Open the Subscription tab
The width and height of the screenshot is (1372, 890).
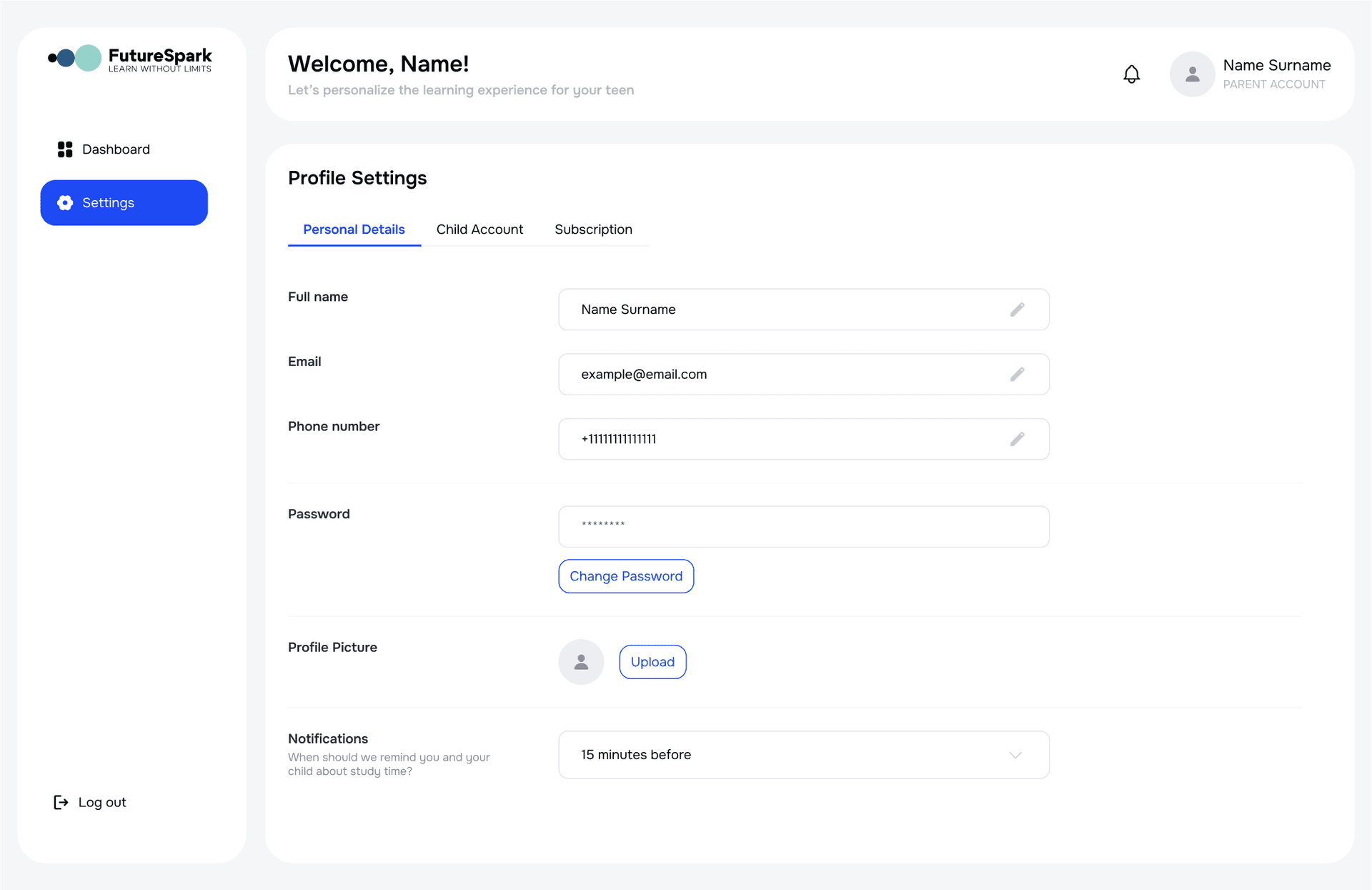coord(593,229)
